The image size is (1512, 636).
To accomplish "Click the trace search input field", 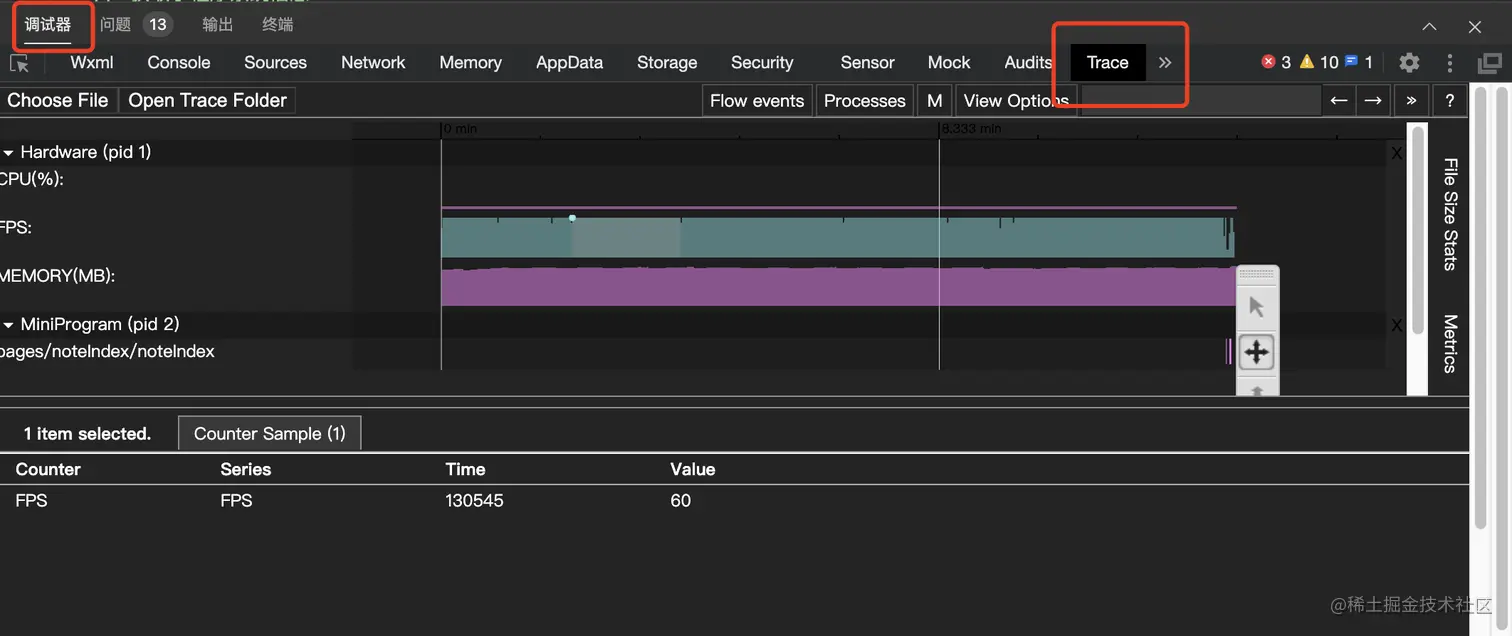I will pyautogui.click(x=1200, y=100).
